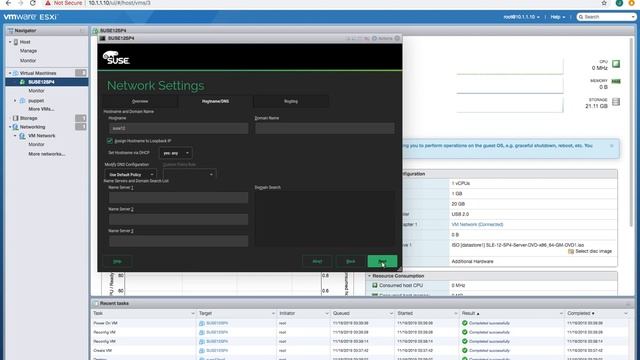Click the Not Secure warning triangle icon
640x360 pixels.
[x=48, y=3]
